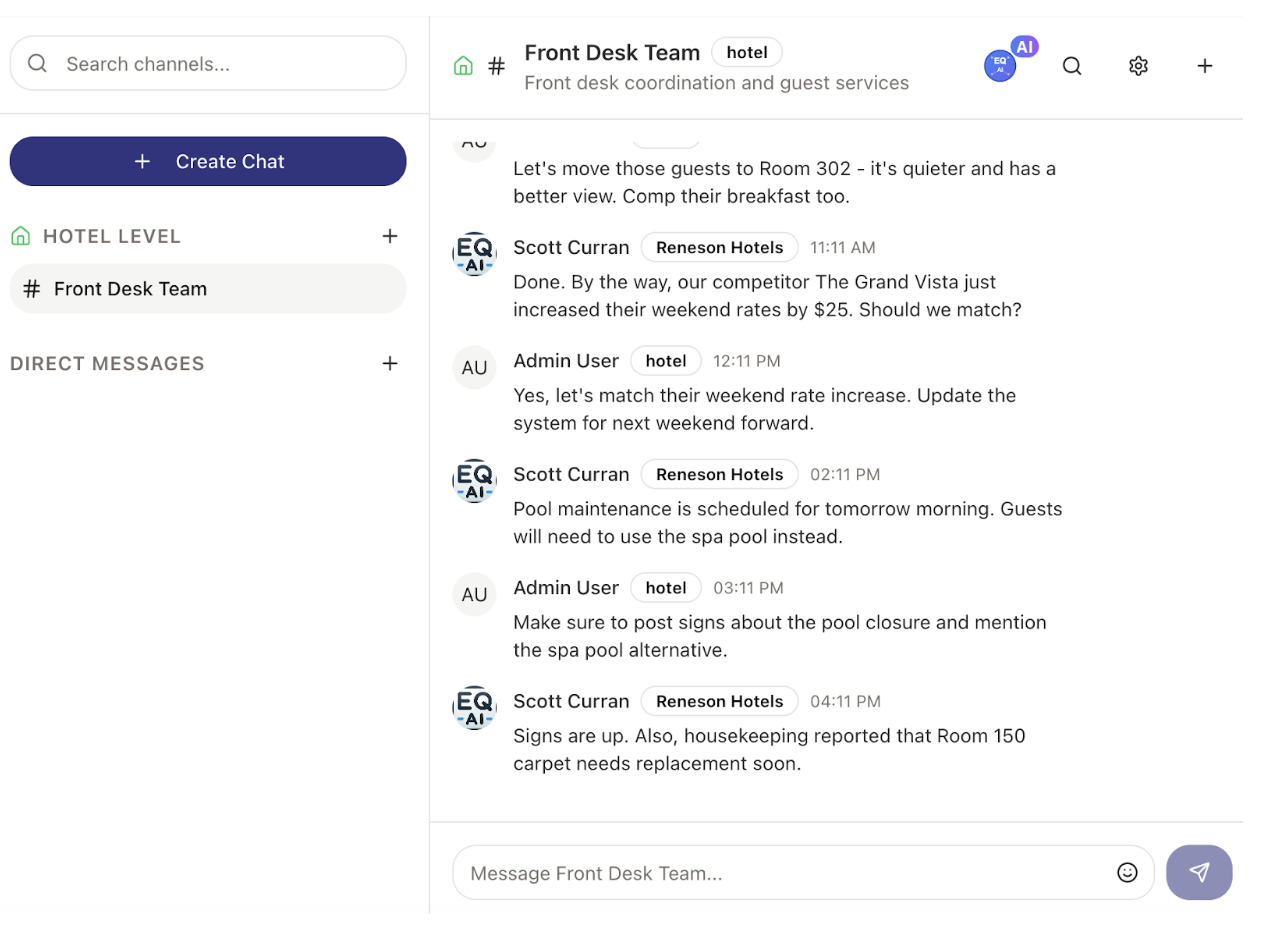
Task: Open the emoji picker smiley icon
Action: (x=1127, y=873)
